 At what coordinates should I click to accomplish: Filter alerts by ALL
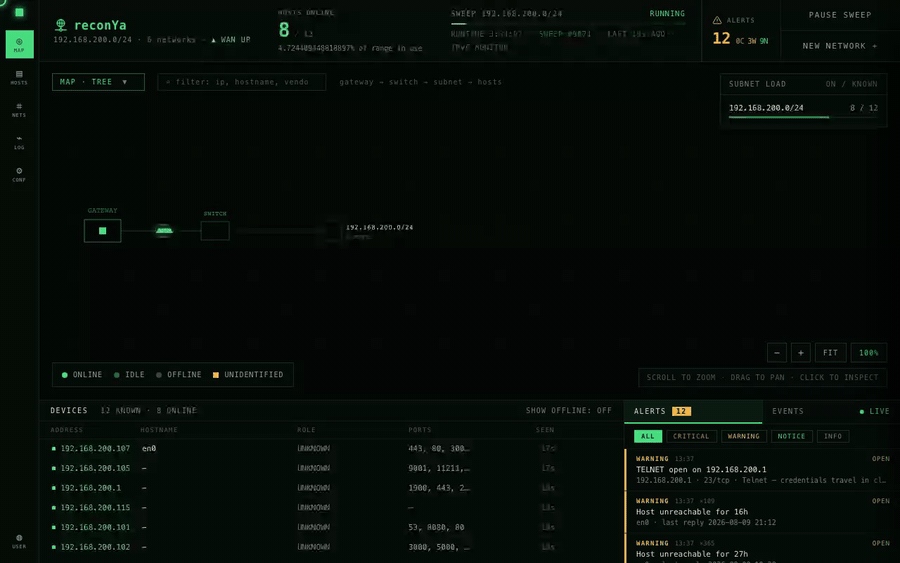coord(648,436)
